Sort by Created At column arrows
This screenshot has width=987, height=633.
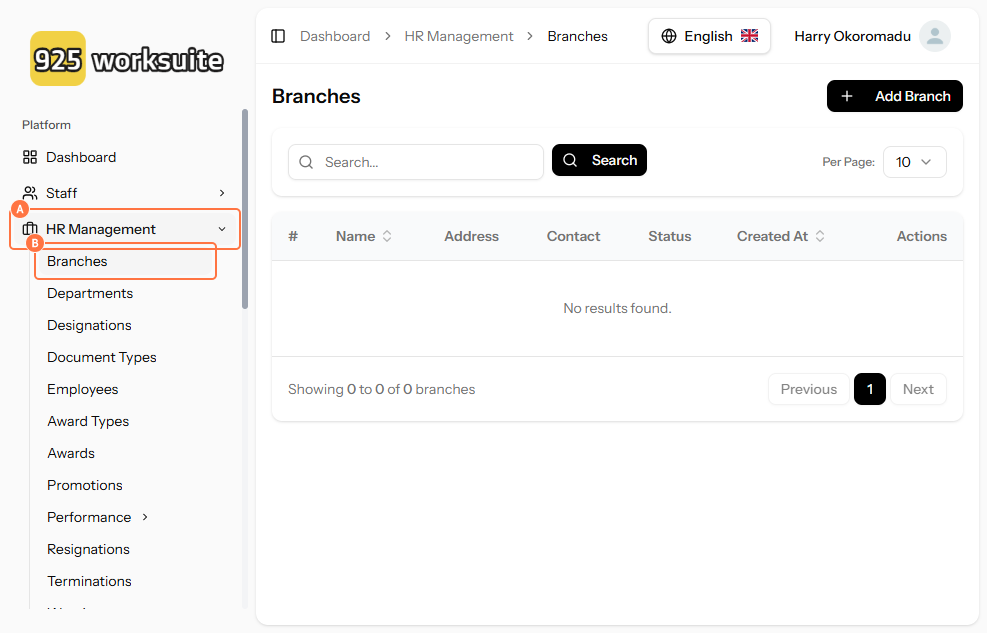(x=820, y=236)
